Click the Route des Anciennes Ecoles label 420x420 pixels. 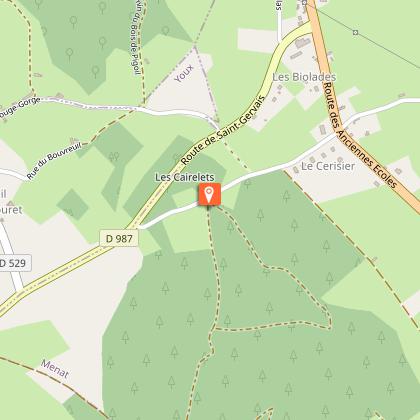click(x=361, y=136)
